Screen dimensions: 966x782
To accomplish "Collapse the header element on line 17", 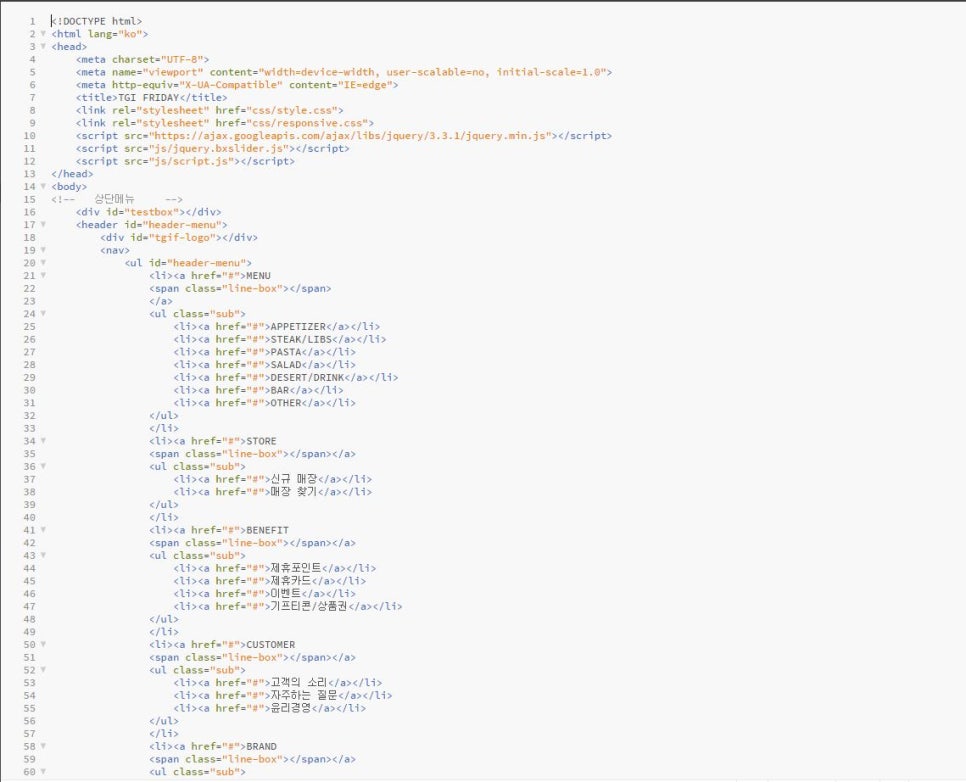I will coord(43,225).
